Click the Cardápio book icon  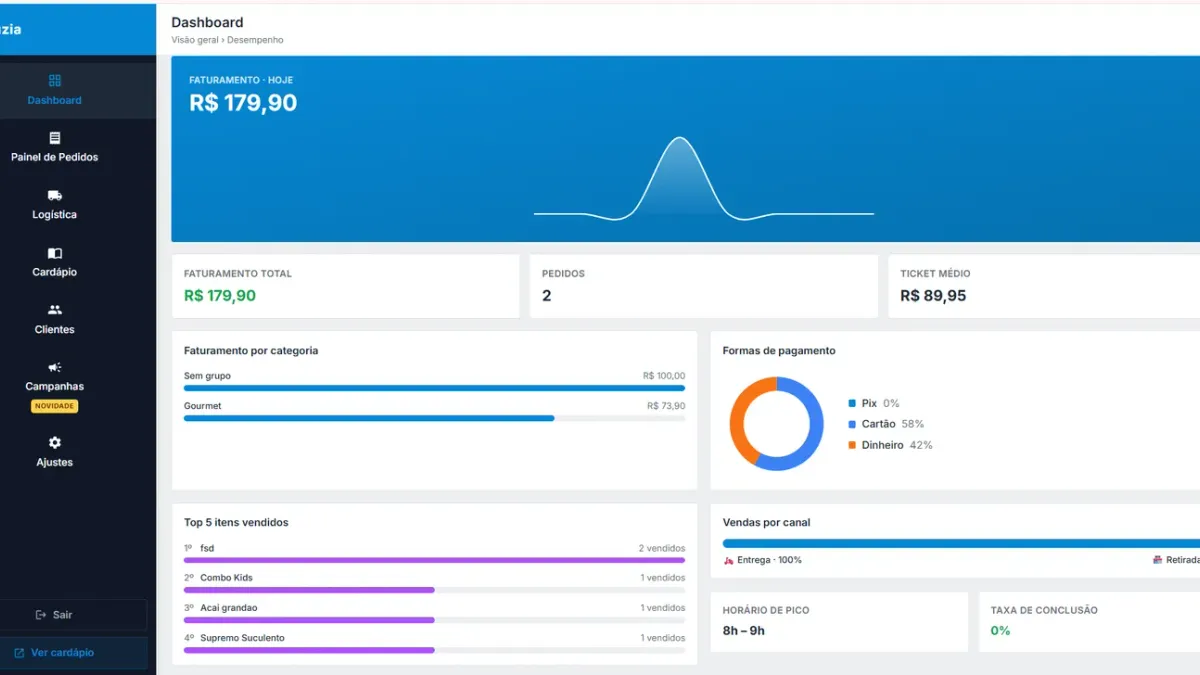(55, 253)
